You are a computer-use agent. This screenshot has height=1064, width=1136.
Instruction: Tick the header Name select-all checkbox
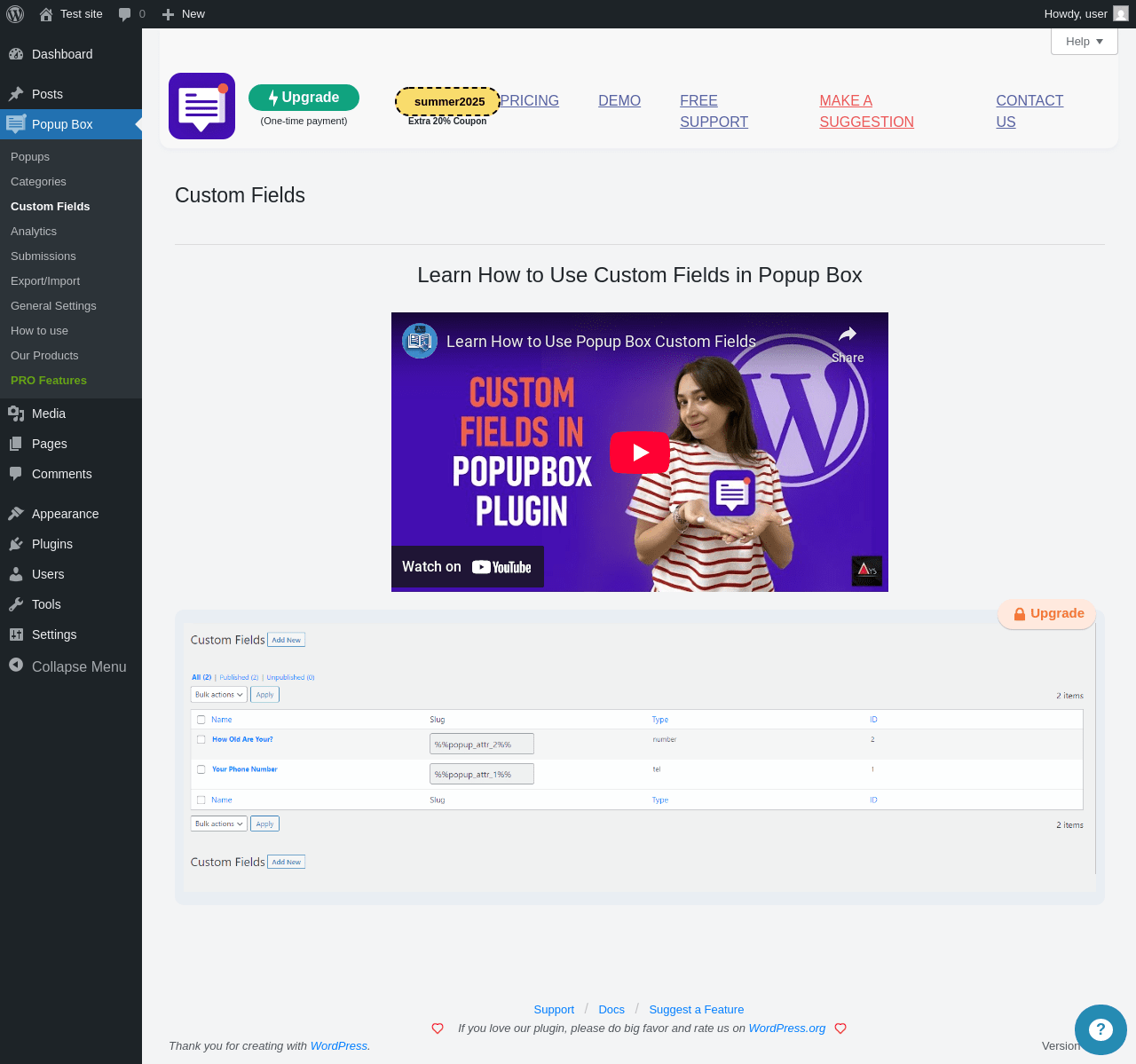coord(201,720)
